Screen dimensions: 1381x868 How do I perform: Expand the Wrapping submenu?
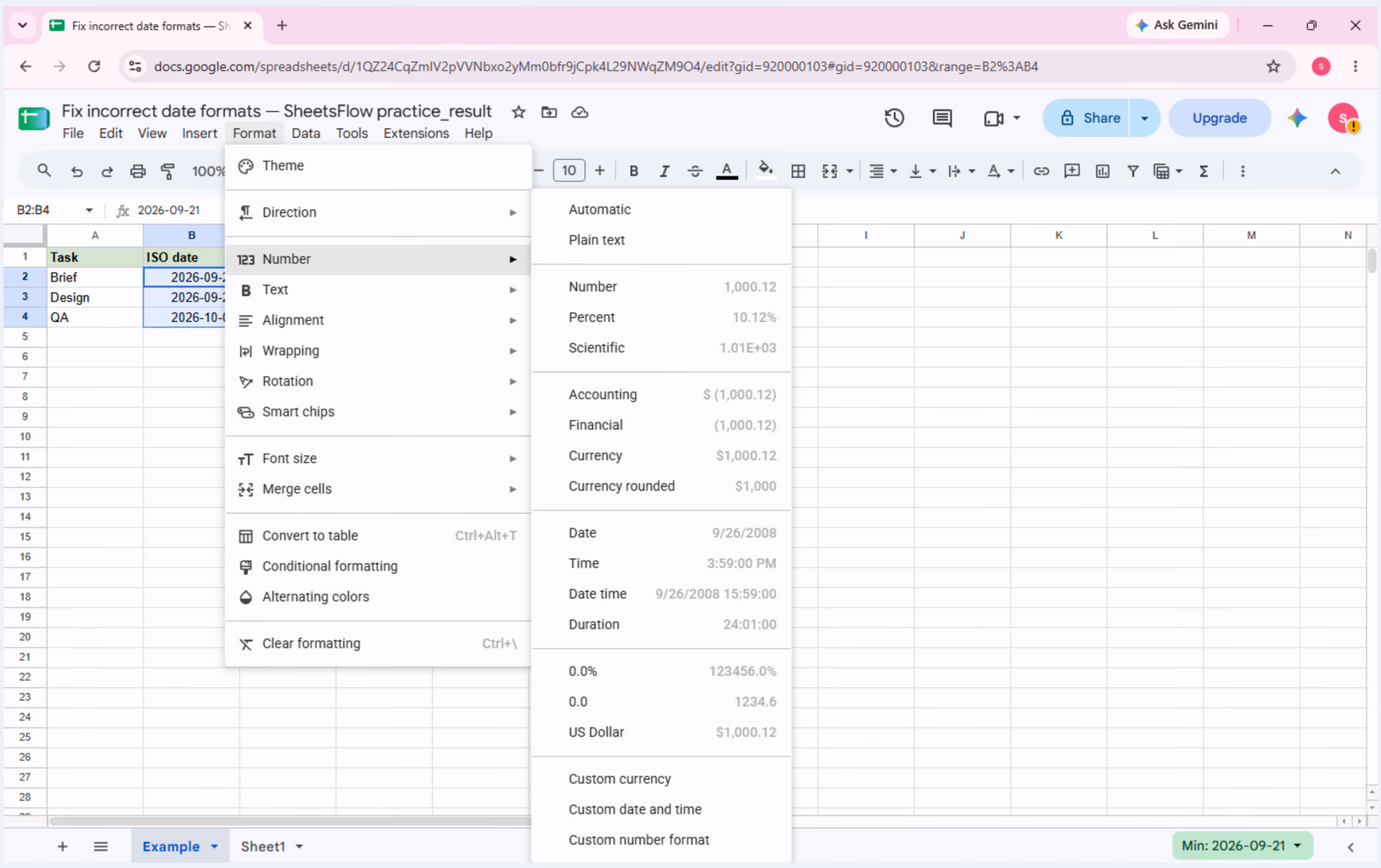coord(378,350)
